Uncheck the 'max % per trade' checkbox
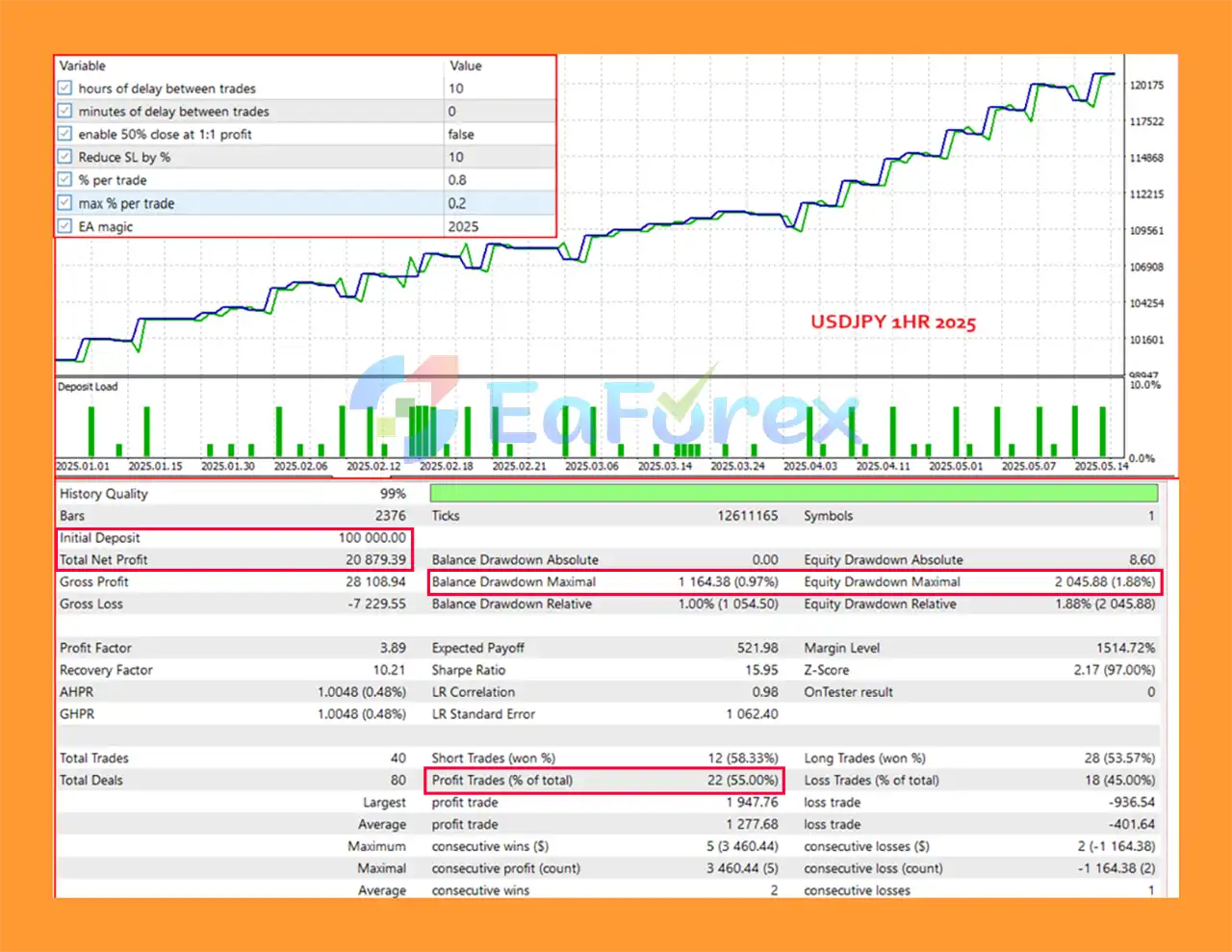This screenshot has height=952, width=1232. click(65, 203)
